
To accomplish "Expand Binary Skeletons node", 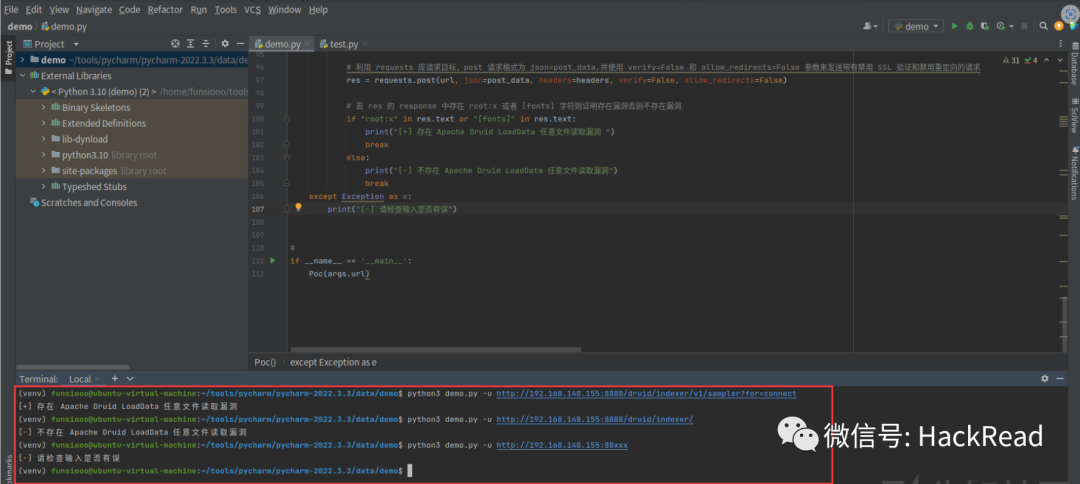I will pyautogui.click(x=44, y=107).
